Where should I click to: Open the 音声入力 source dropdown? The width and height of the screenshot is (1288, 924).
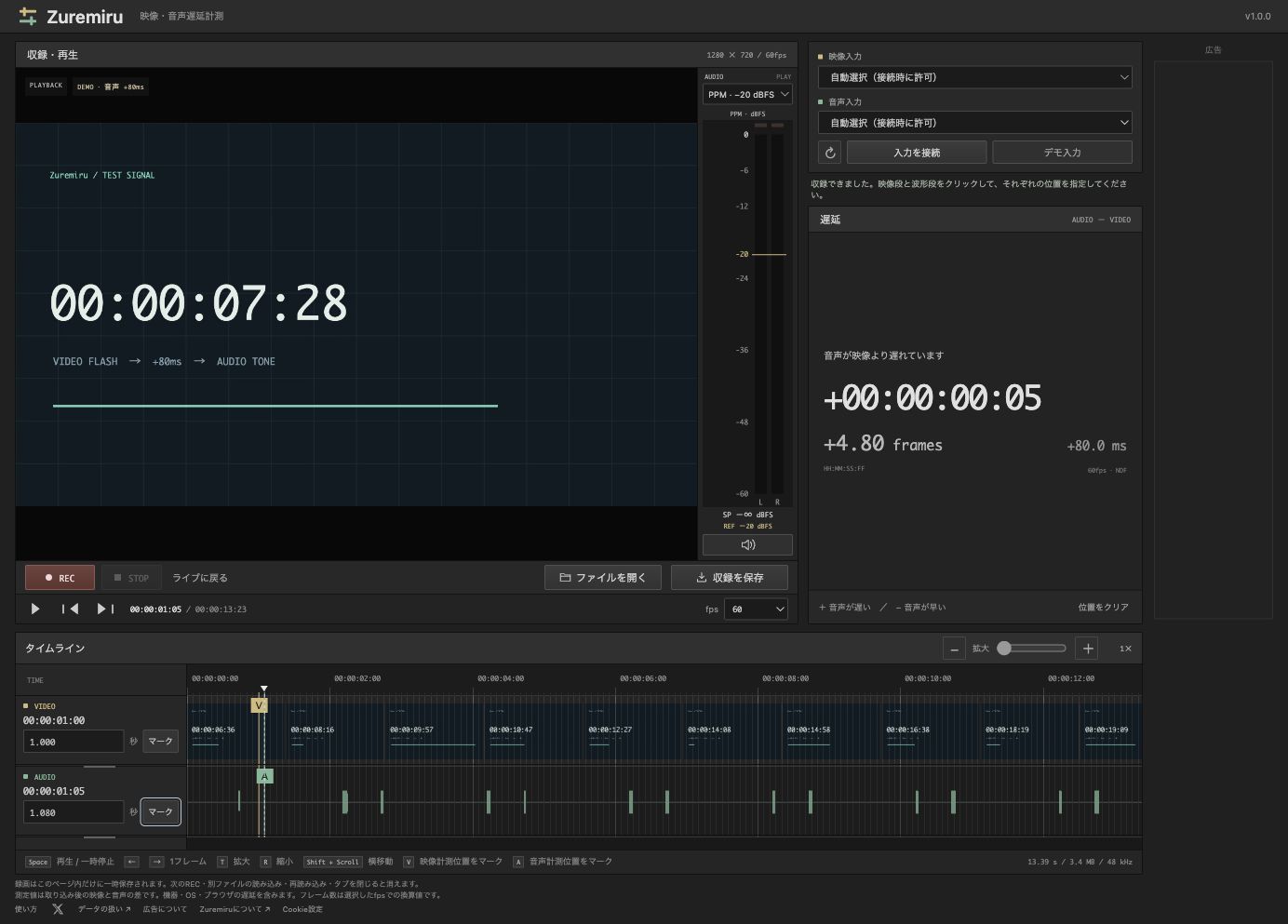(x=975, y=123)
